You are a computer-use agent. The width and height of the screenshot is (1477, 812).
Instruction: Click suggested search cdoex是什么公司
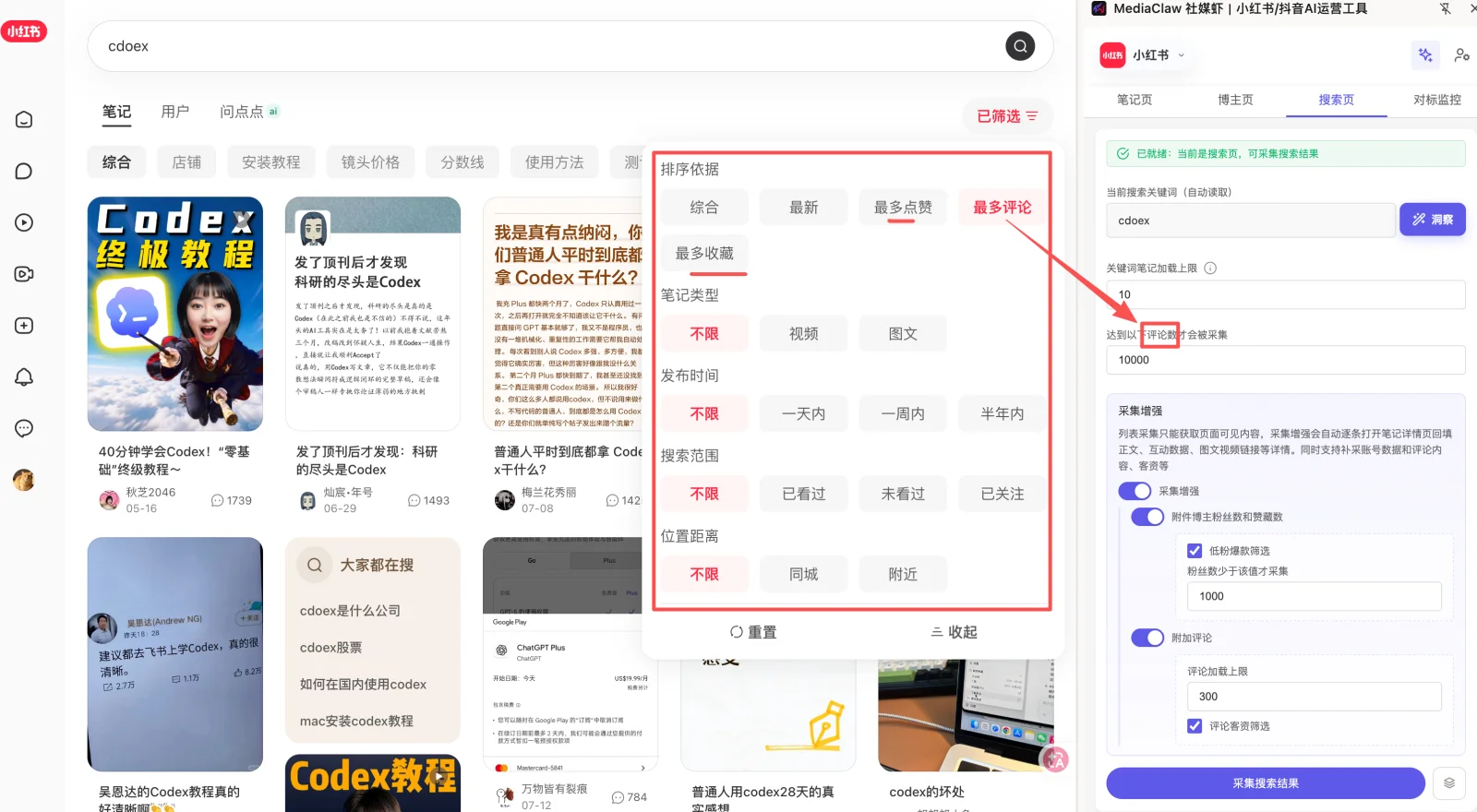[x=349, y=611]
